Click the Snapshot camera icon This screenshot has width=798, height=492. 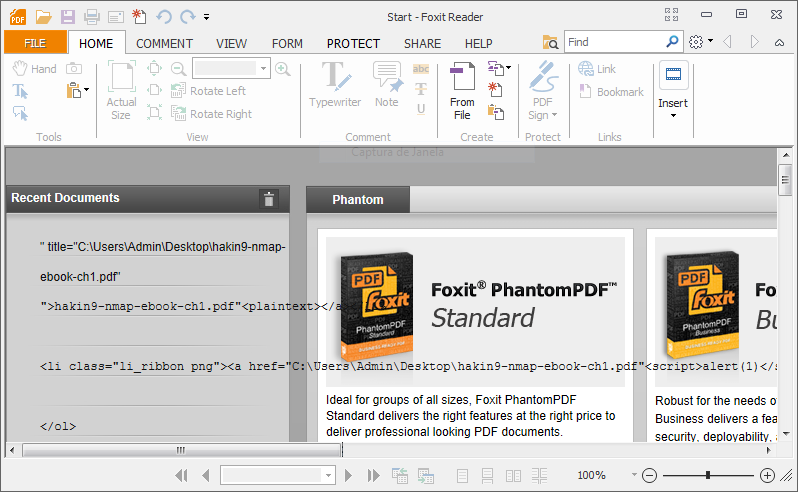coord(74,68)
